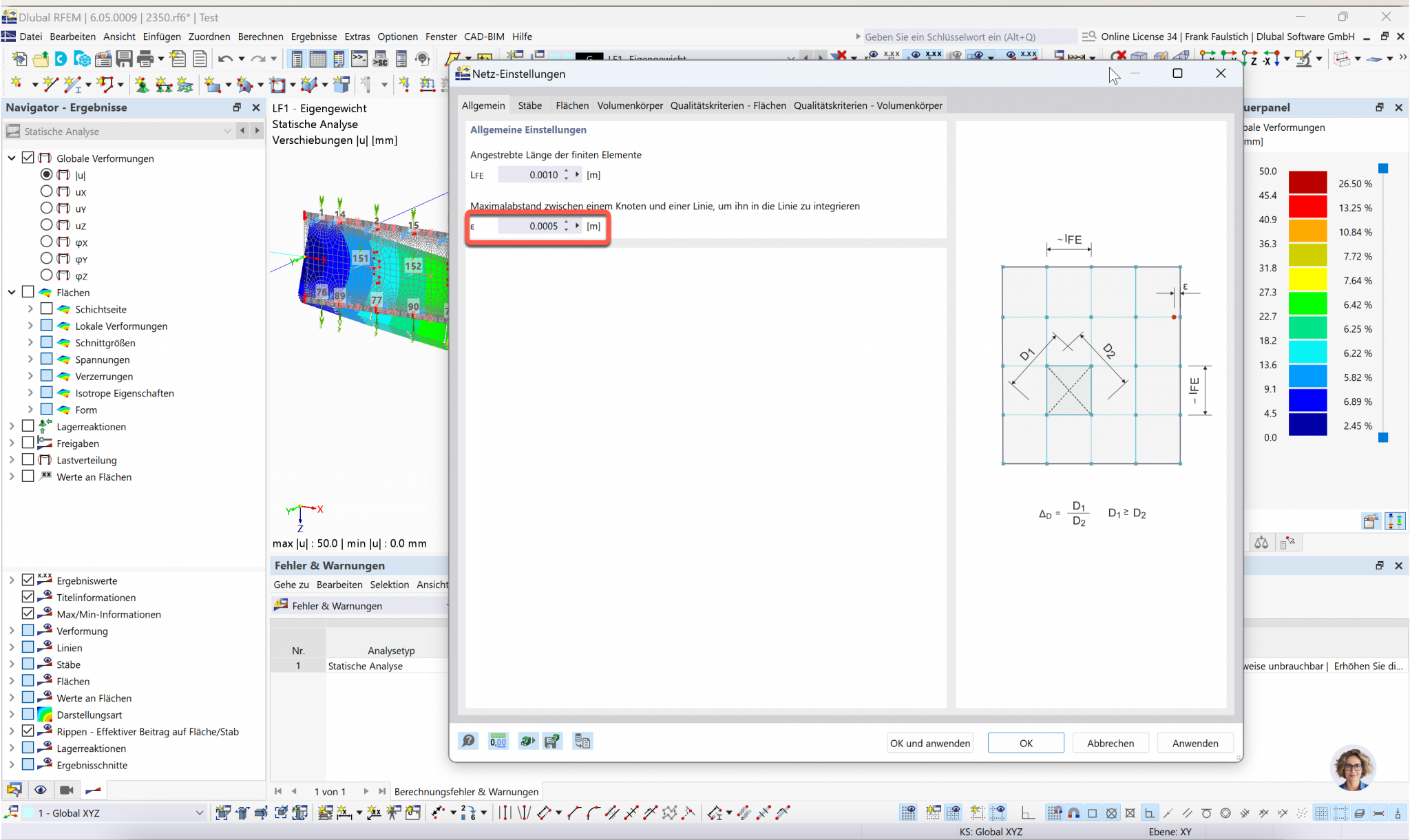Click the Print icon in the toolbar
Viewport: 1410px width, 840px height.
(146, 59)
